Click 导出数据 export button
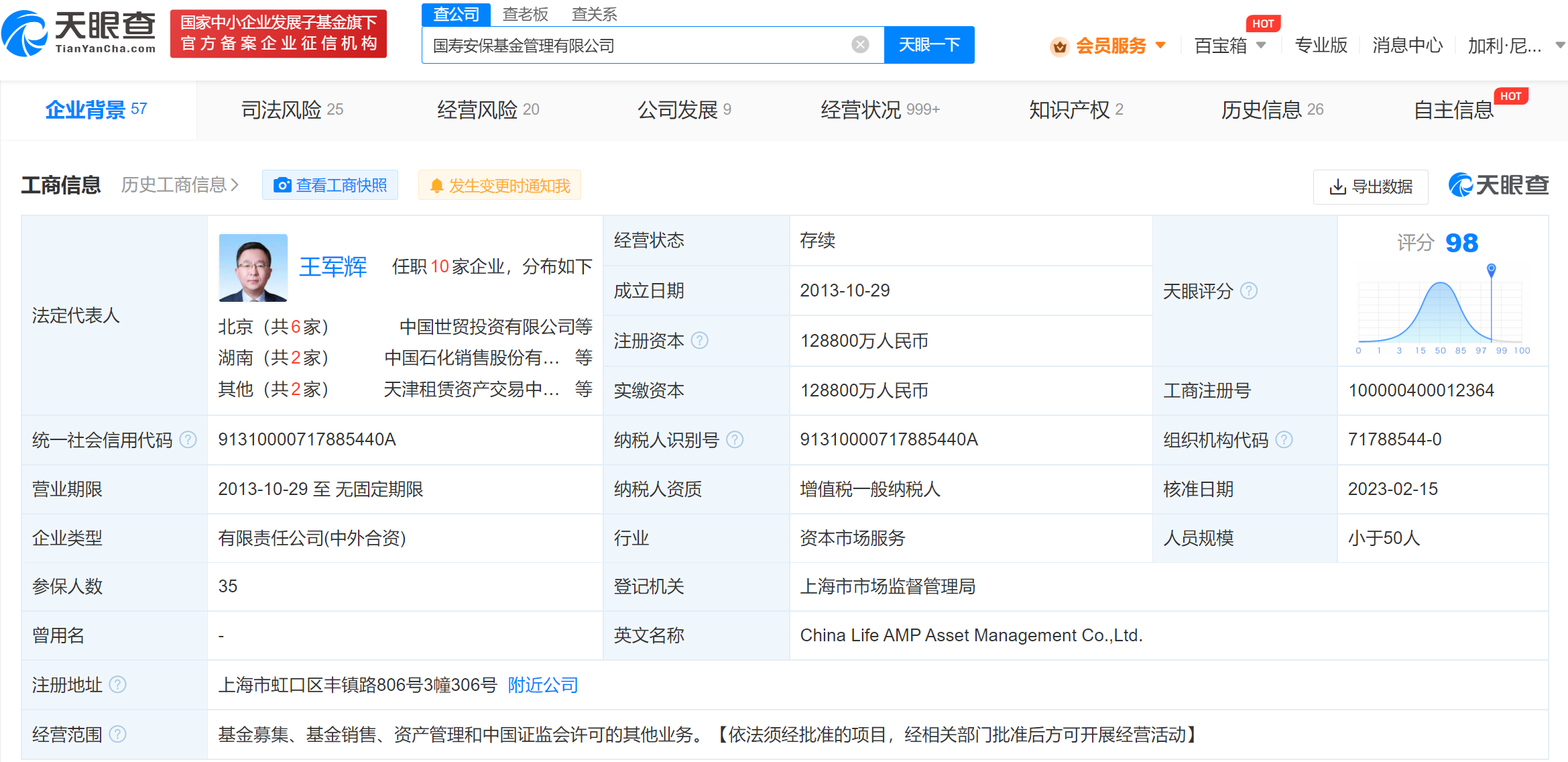 [x=1370, y=186]
